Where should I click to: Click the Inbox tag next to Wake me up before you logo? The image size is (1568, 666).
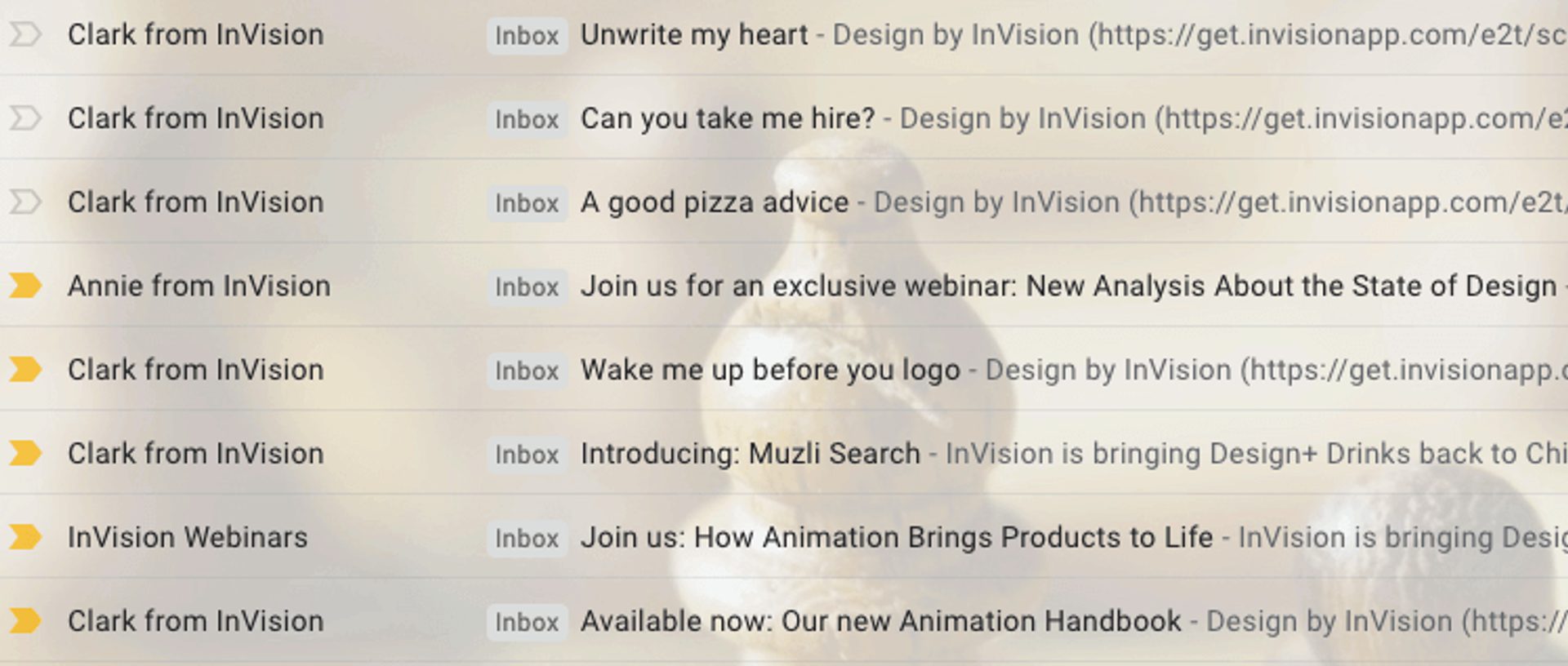(x=527, y=371)
